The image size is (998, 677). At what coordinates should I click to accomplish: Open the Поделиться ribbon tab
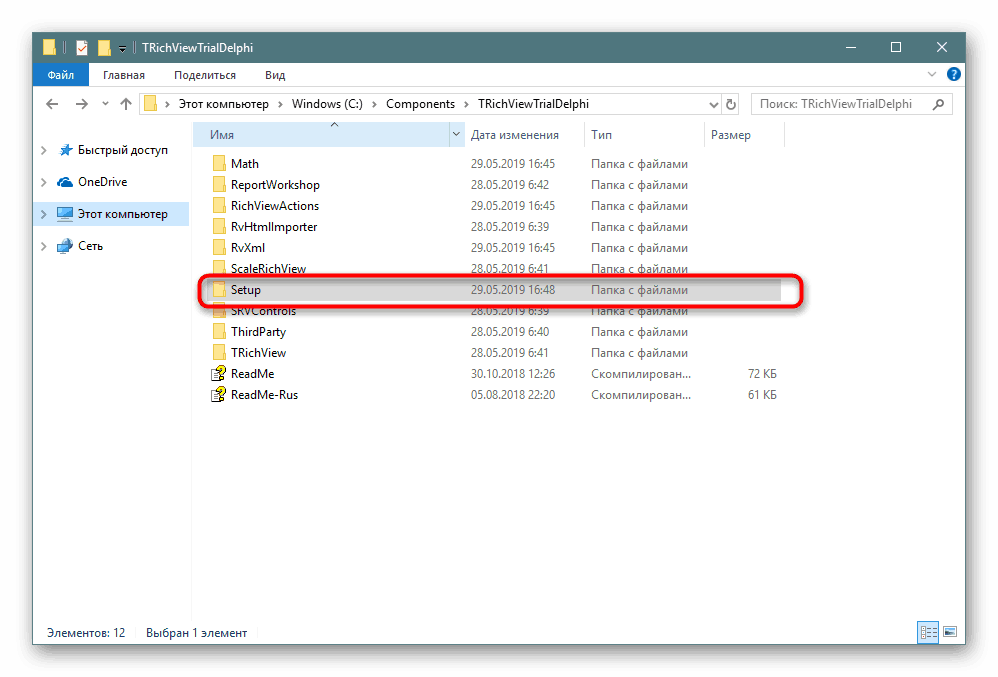pyautogui.click(x=204, y=75)
